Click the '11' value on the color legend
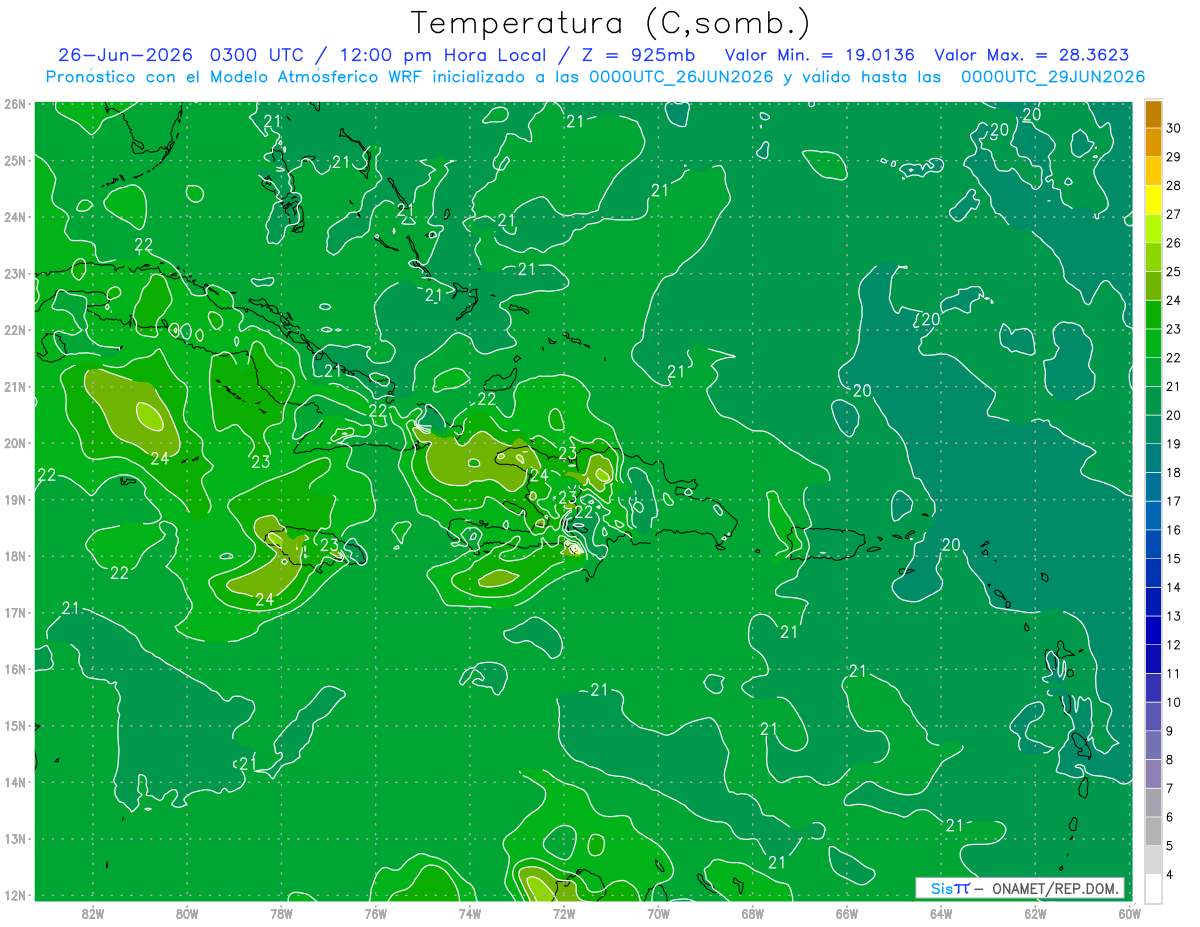Viewport: 1200px width, 927px height. pyautogui.click(x=1174, y=674)
